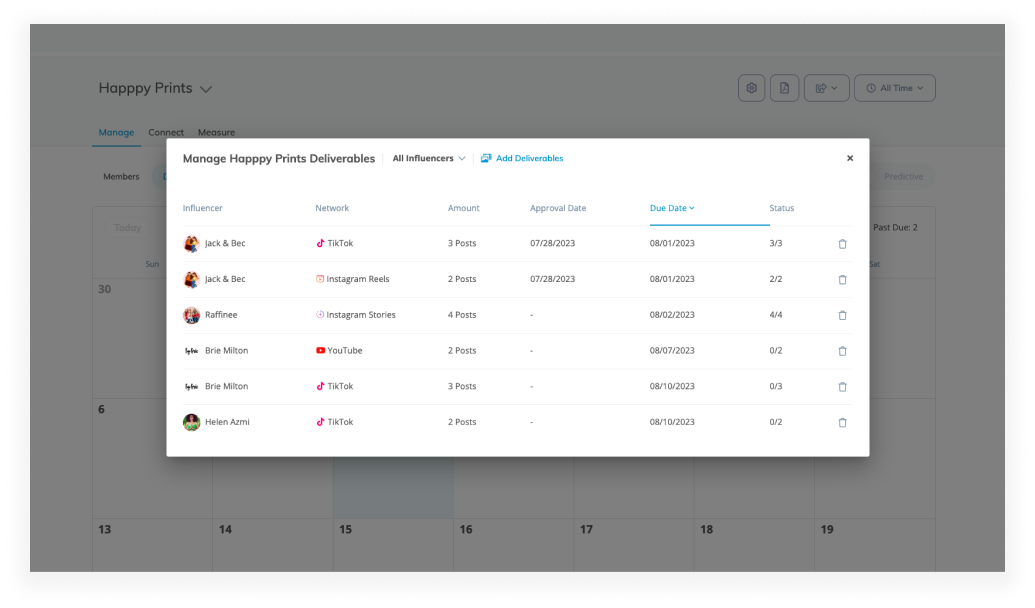This screenshot has height=608, width=1035.
Task: Delete Jack & Bec TikTok deliverable
Action: click(842, 244)
